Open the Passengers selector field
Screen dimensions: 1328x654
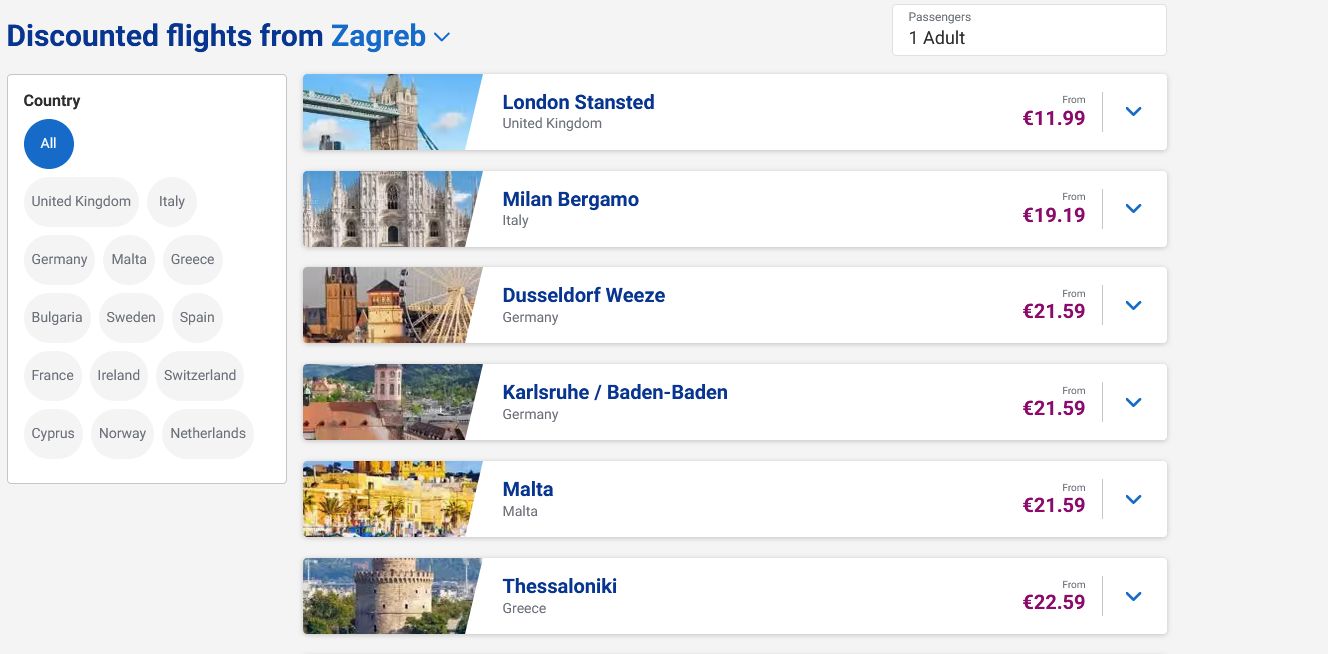pos(1028,30)
